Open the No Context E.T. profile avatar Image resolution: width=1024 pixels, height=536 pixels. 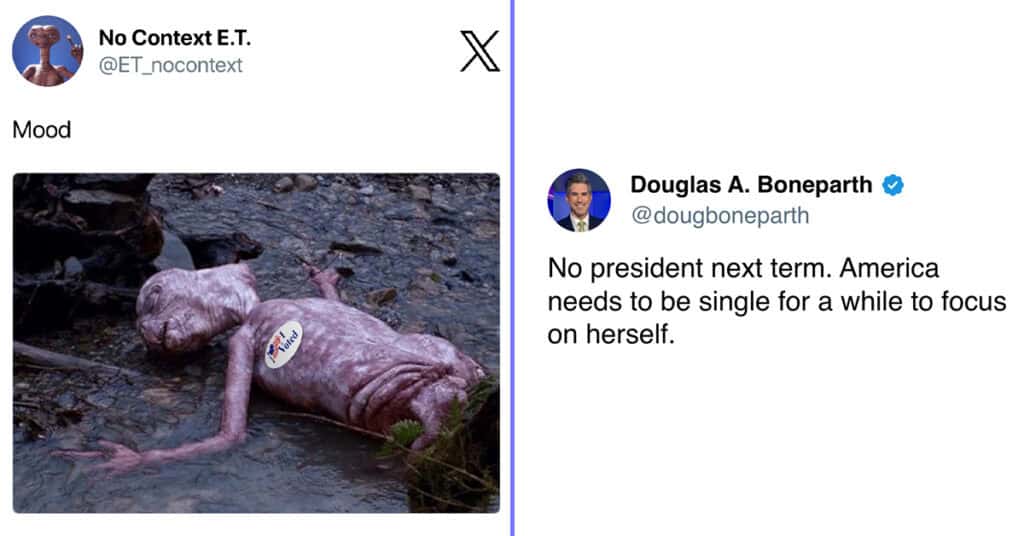[x=48, y=51]
